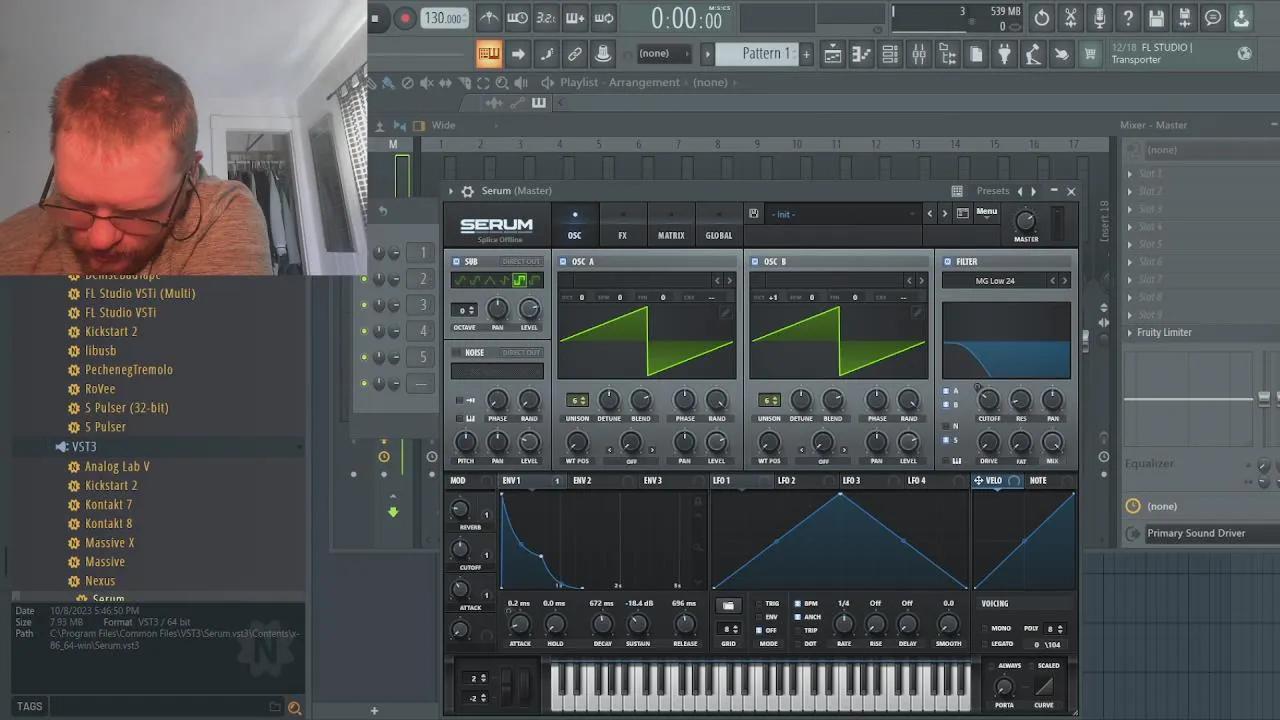Click the Serum preset save disk icon
Image resolution: width=1280 pixels, height=720 pixels.
pos(754,214)
